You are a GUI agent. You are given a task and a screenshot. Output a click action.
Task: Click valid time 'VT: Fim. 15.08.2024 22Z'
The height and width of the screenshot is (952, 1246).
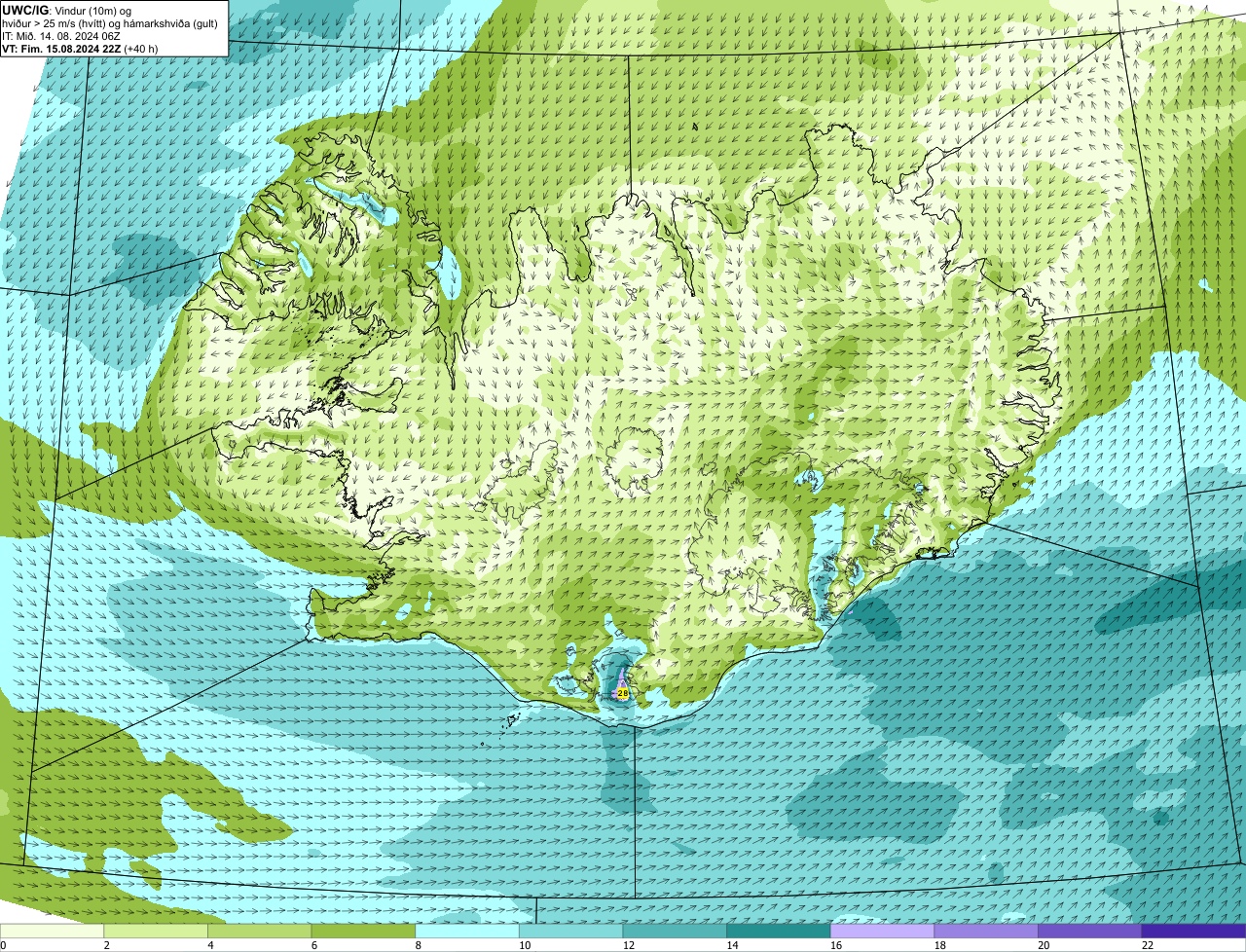tap(62, 49)
